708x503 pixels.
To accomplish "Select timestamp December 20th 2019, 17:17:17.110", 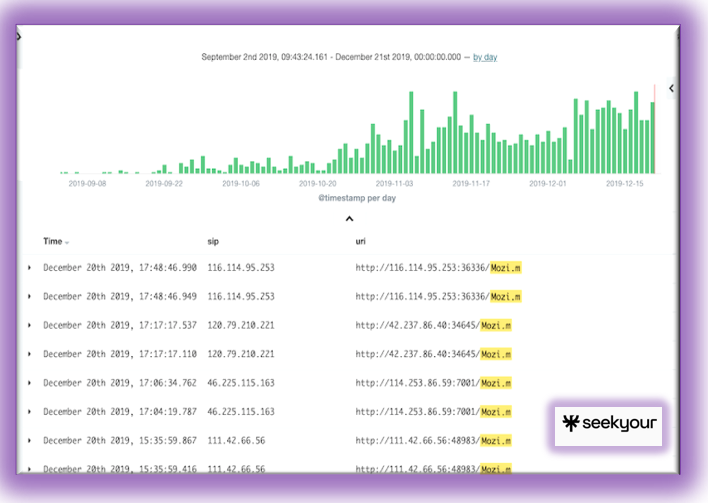I will 120,354.
